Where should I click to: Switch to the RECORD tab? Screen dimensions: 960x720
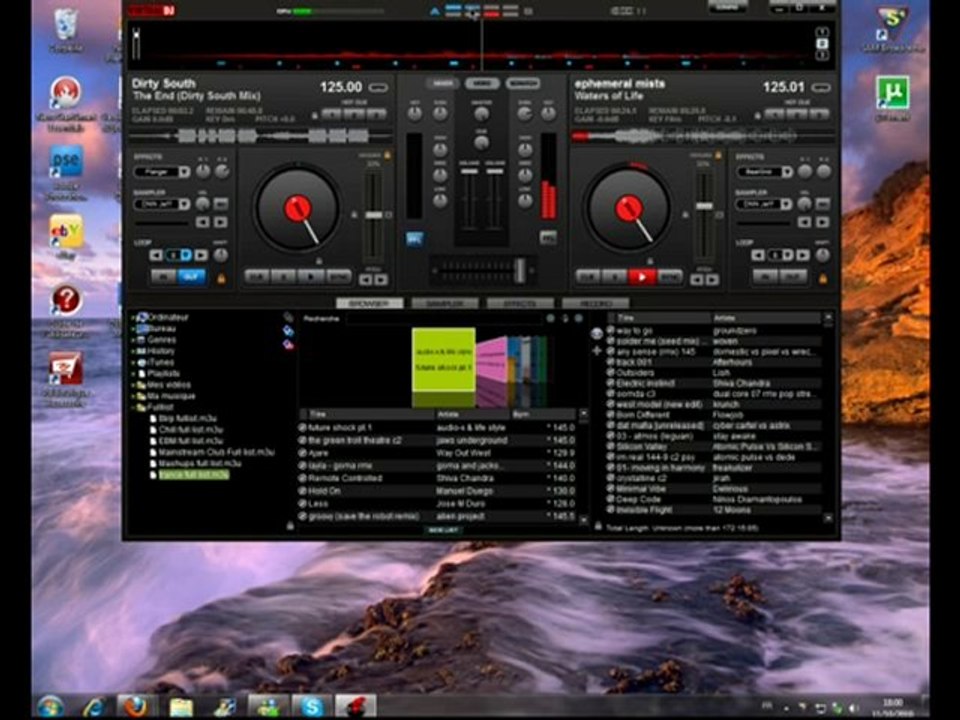coord(596,303)
